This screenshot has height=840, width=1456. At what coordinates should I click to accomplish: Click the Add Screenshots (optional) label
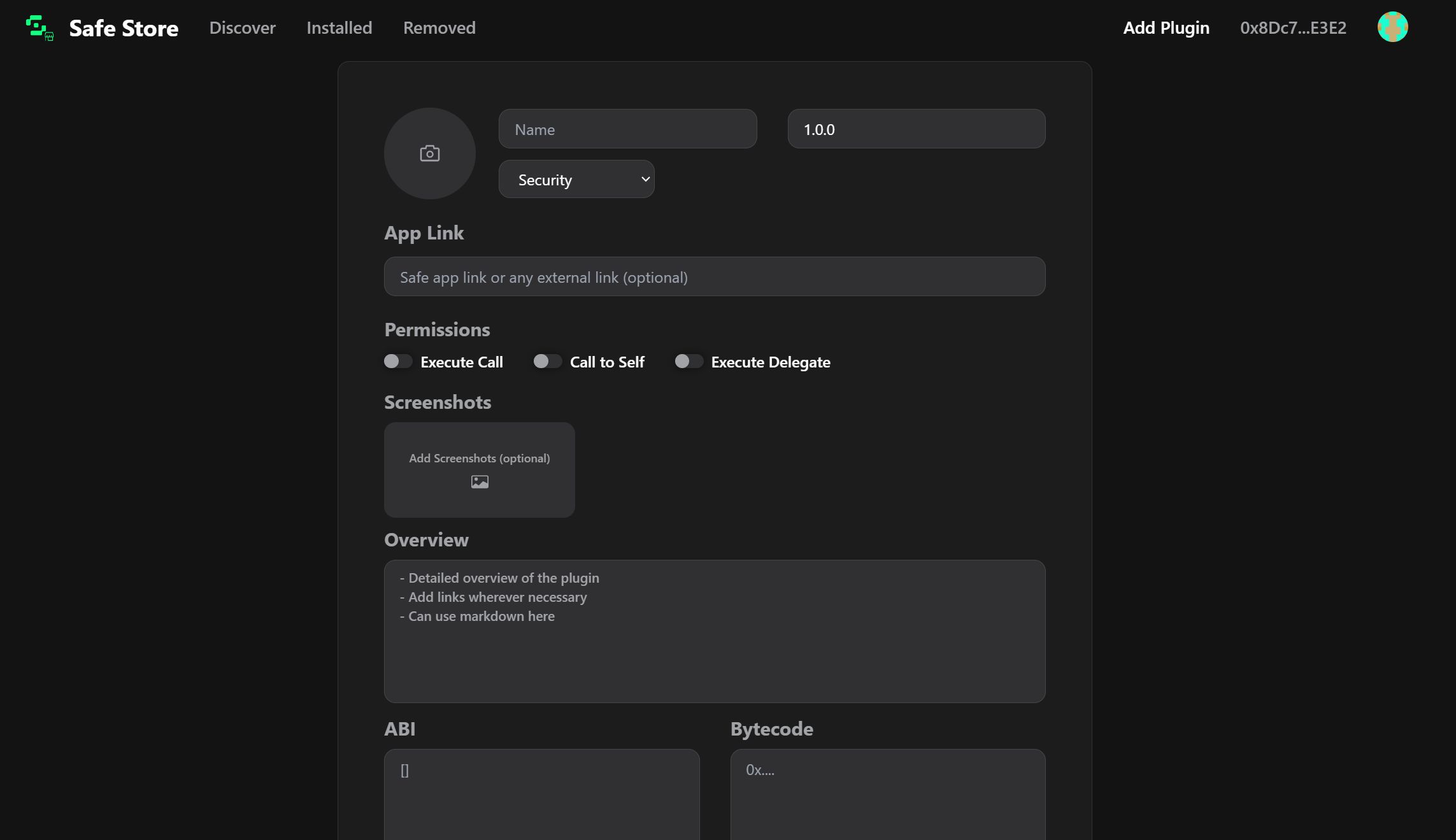tap(480, 459)
